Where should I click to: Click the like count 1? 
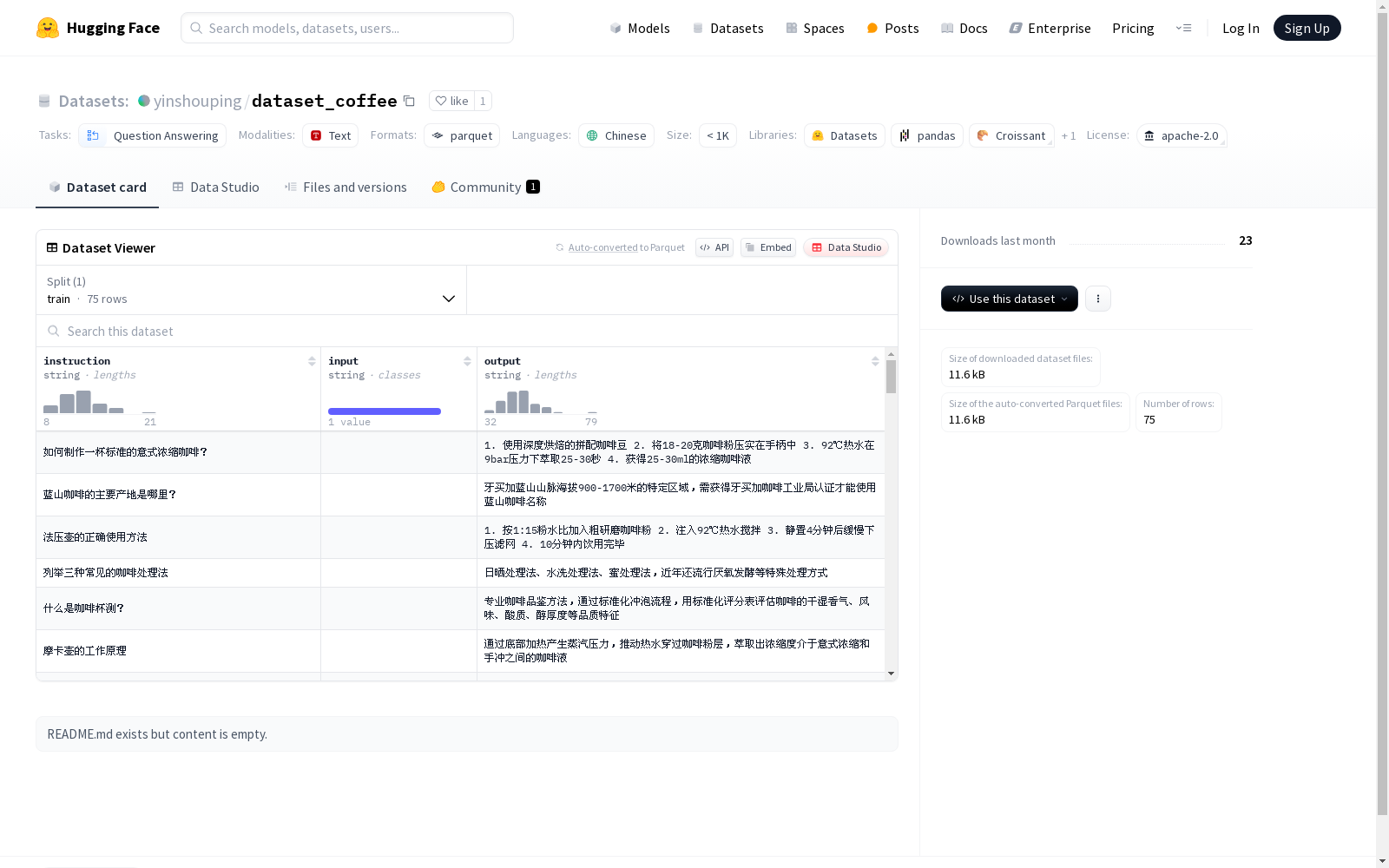(x=483, y=101)
